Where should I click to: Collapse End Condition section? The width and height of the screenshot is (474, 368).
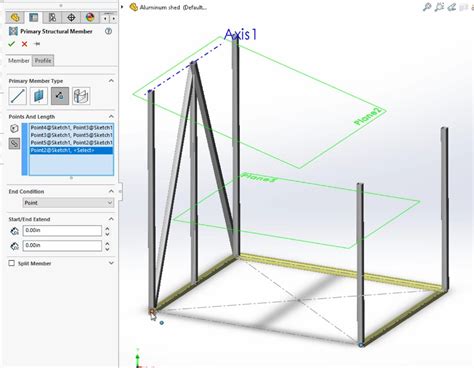pyautogui.click(x=111, y=191)
